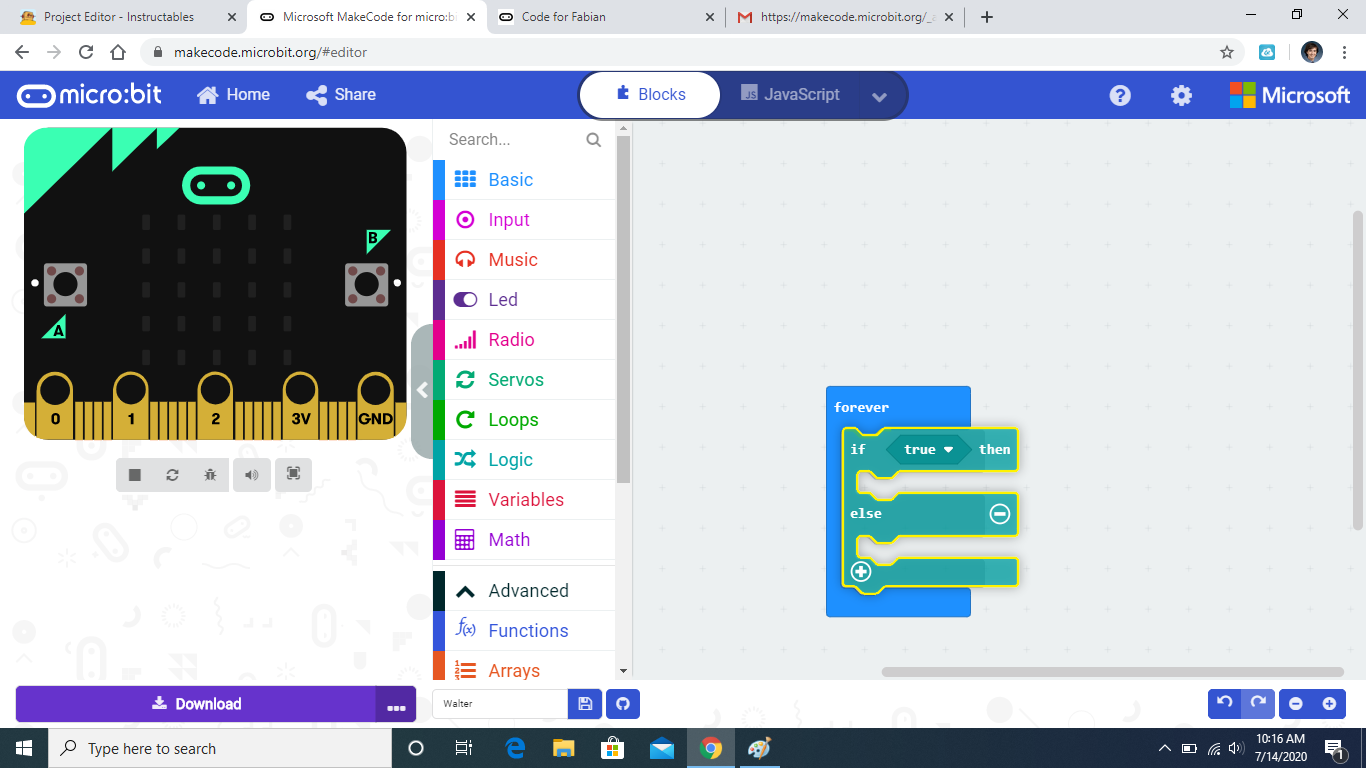This screenshot has width=1366, height=768.
Task: Open the Variables blocks category
Action: click(524, 500)
